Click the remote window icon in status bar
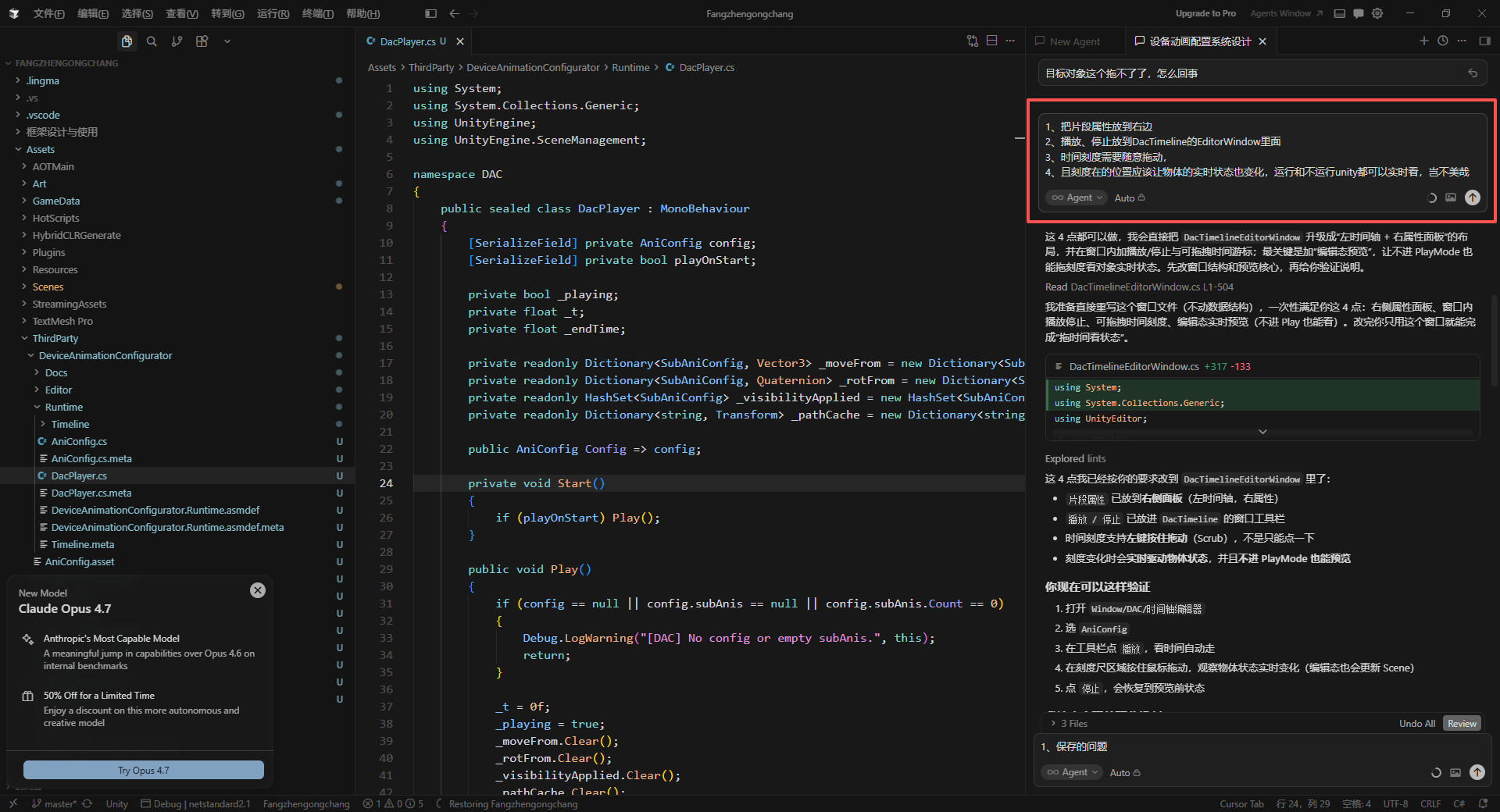Image resolution: width=1500 pixels, height=812 pixels. (x=13, y=803)
